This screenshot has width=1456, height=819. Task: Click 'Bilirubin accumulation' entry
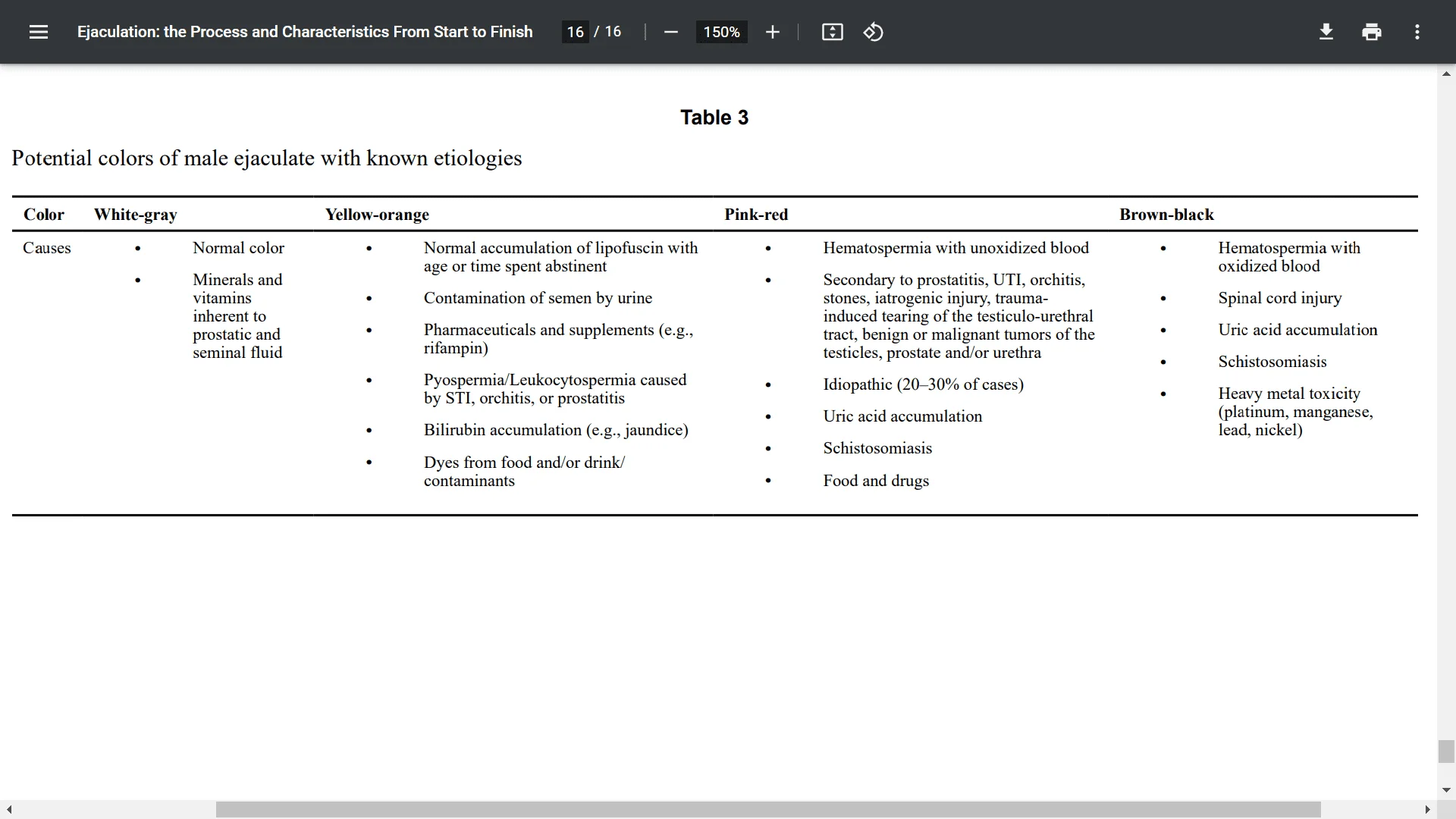[x=556, y=430]
